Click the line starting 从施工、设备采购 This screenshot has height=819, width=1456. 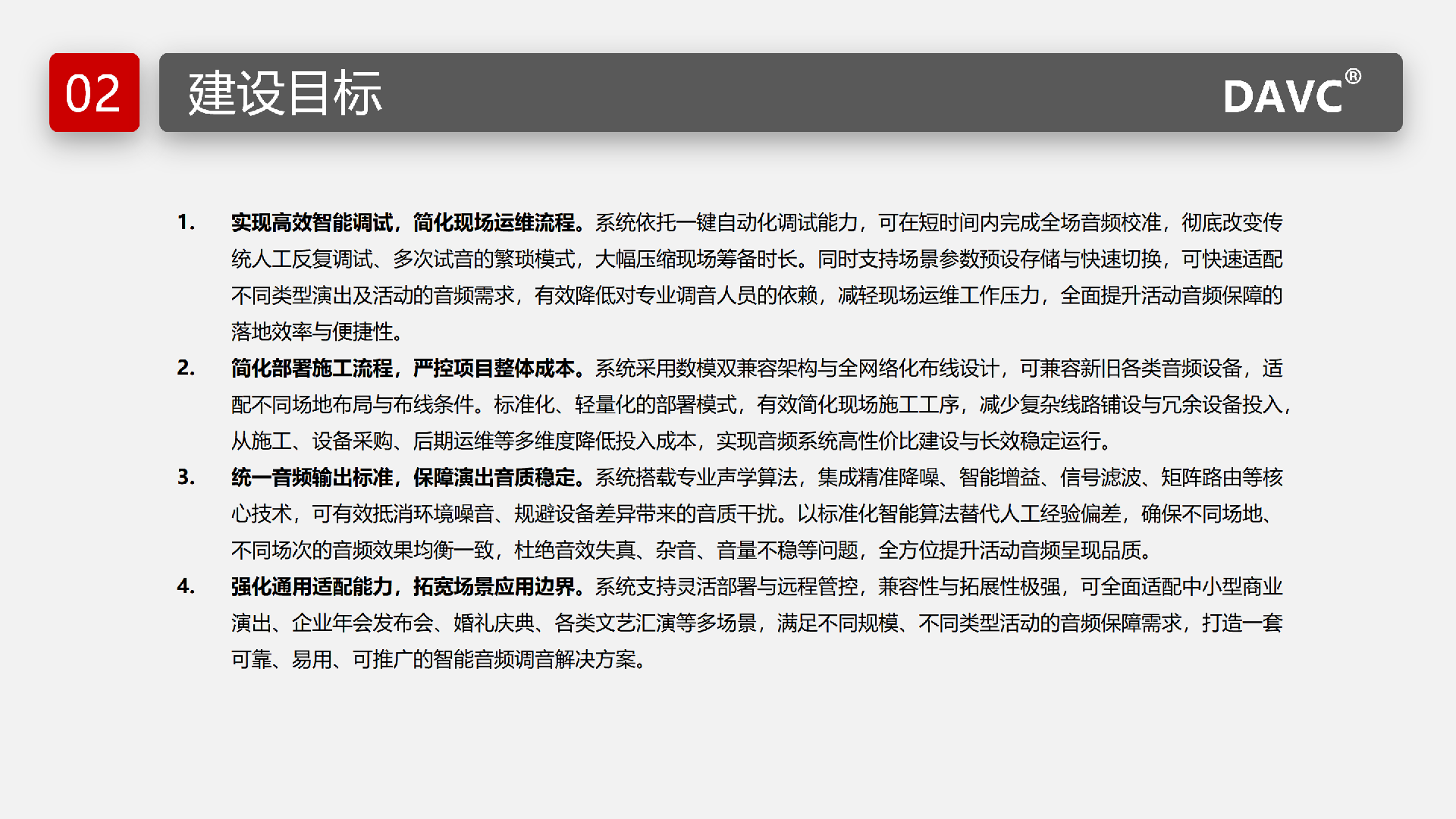point(672,441)
